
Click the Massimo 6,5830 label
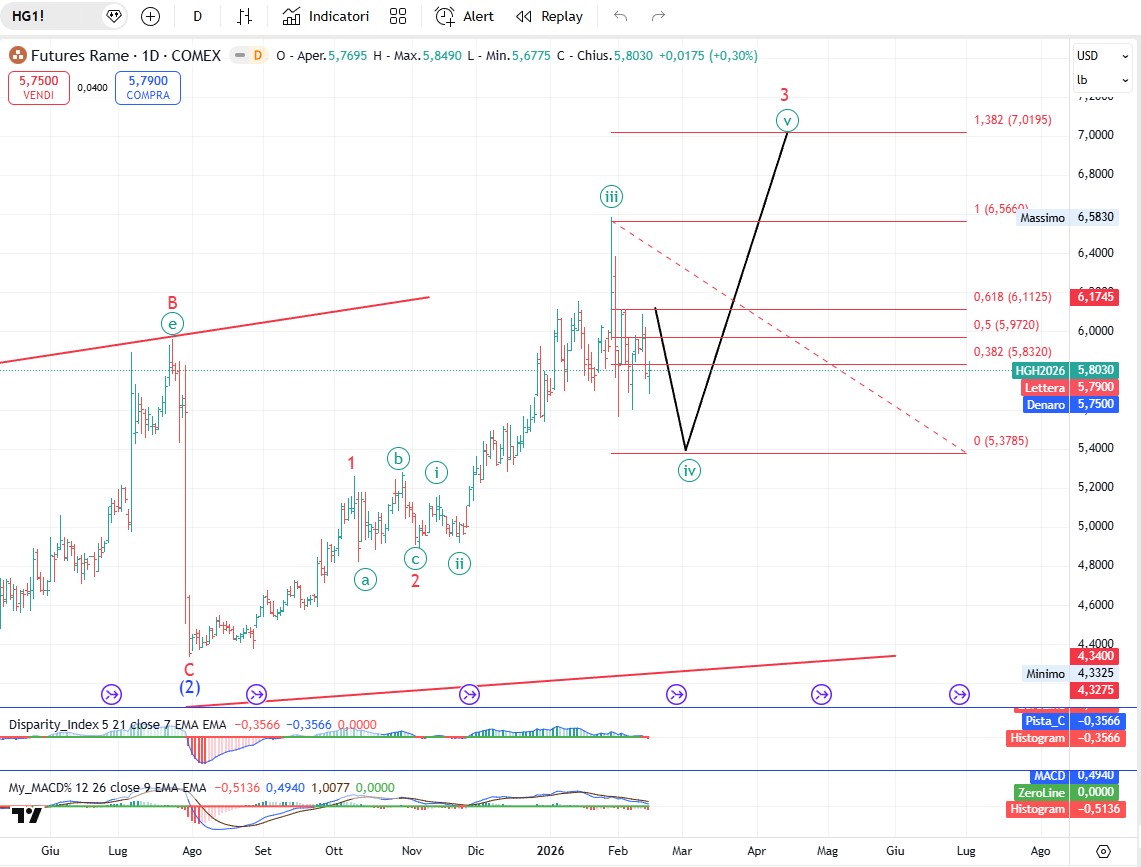point(1067,218)
